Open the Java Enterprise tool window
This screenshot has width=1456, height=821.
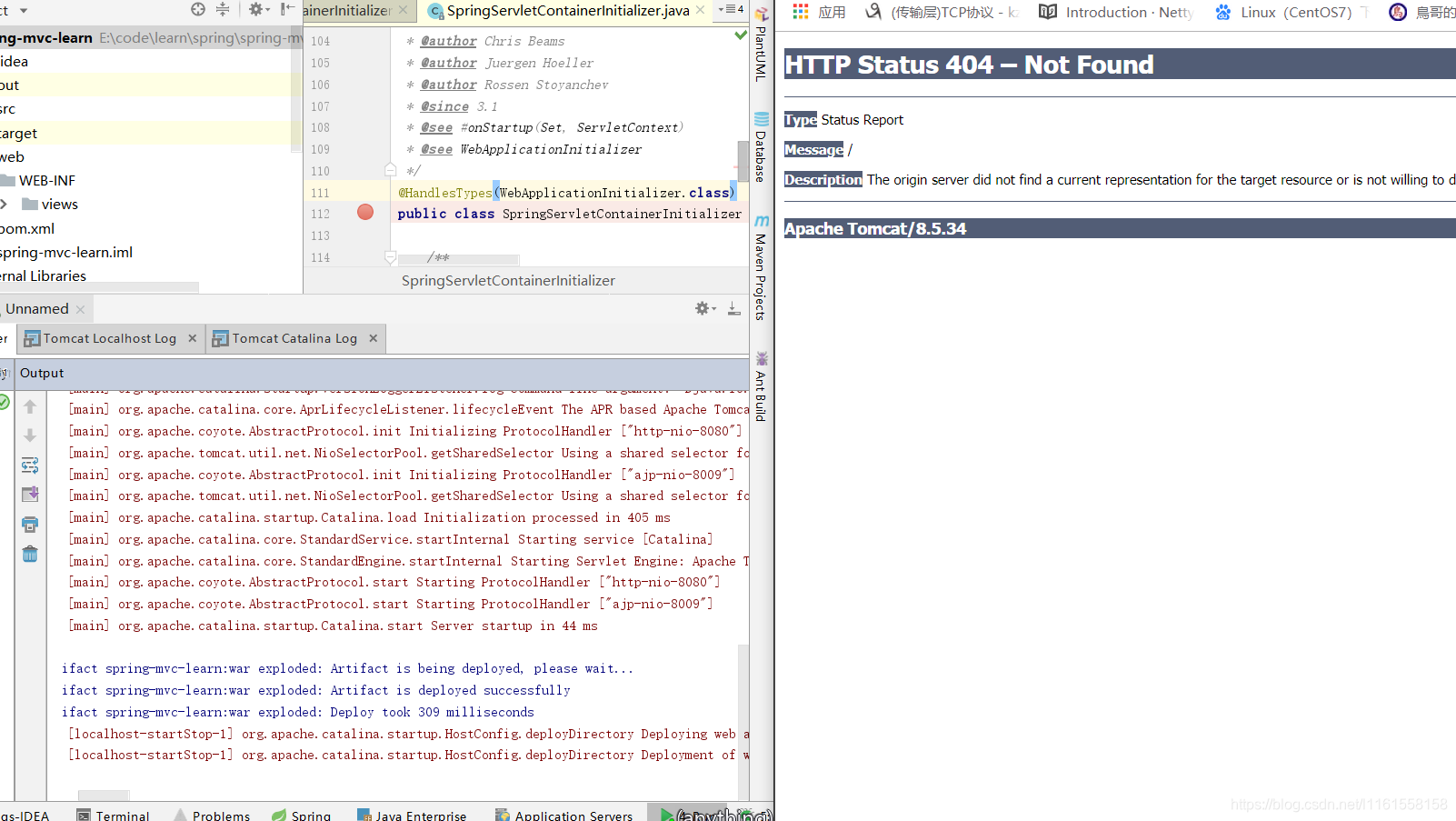click(x=412, y=816)
